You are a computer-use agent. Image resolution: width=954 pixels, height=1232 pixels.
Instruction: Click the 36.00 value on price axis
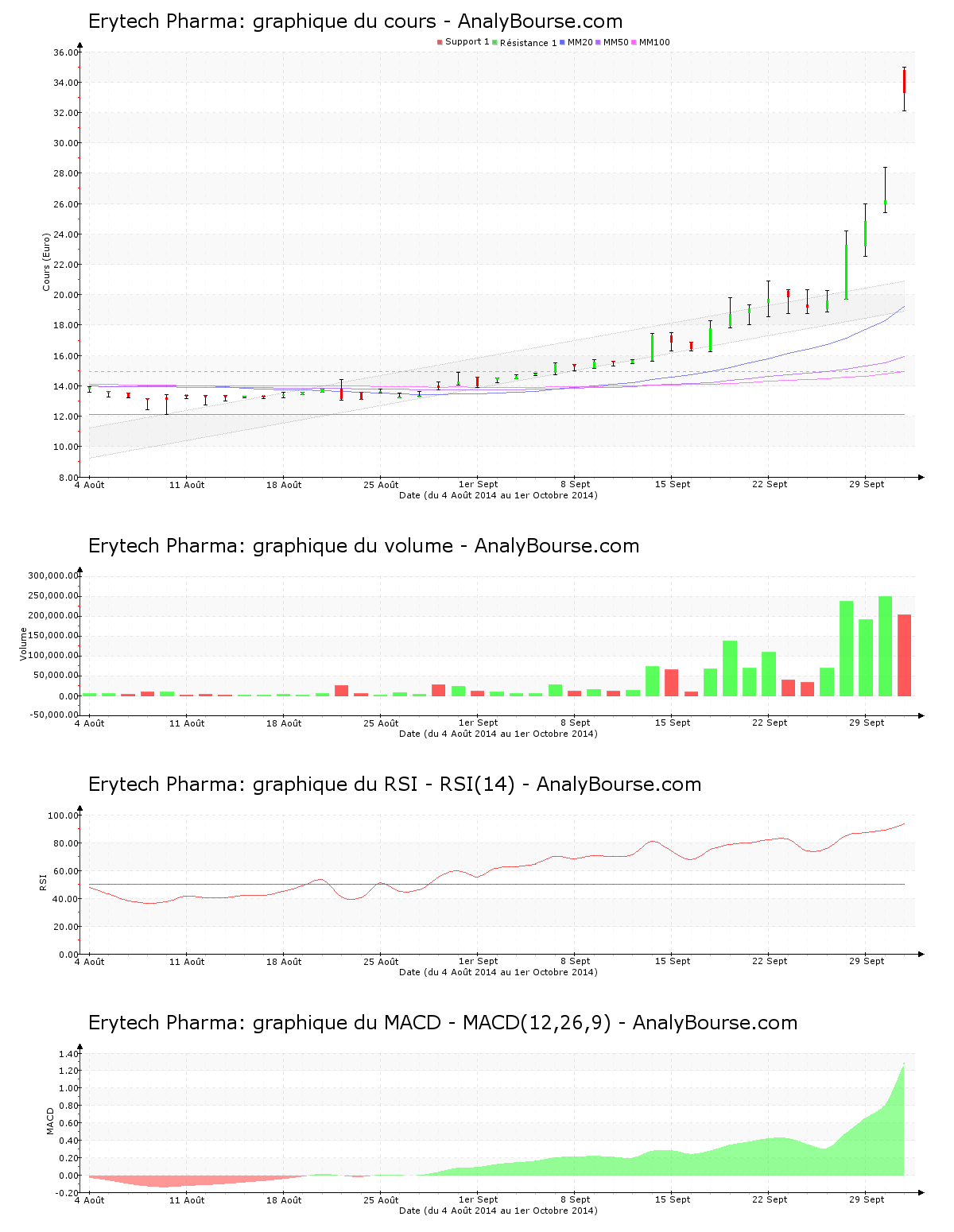[66, 52]
